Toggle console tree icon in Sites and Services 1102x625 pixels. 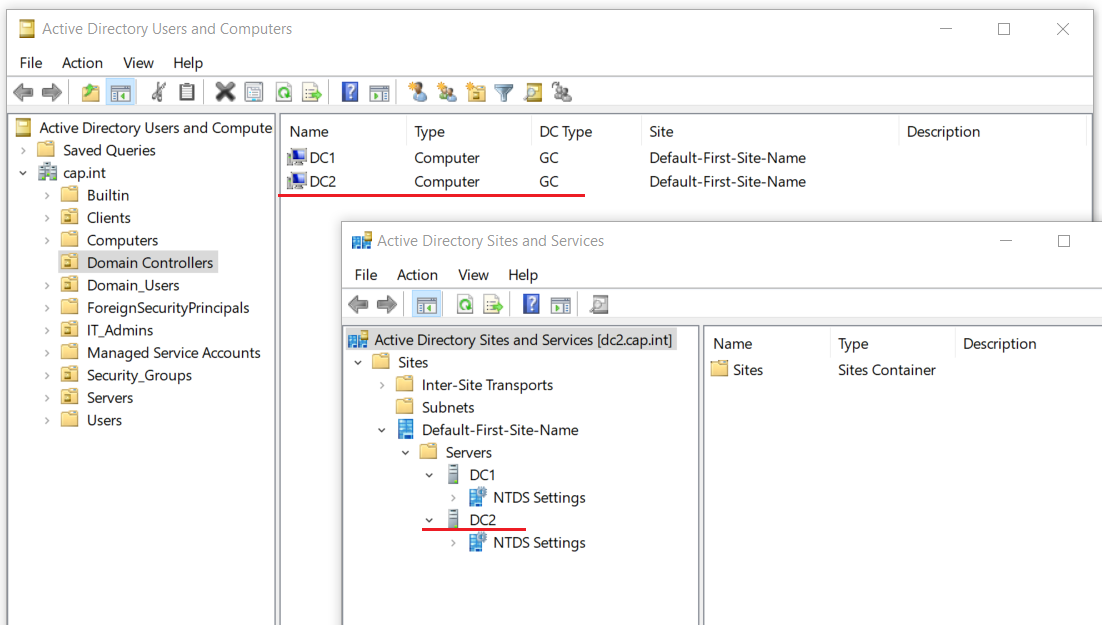click(427, 304)
